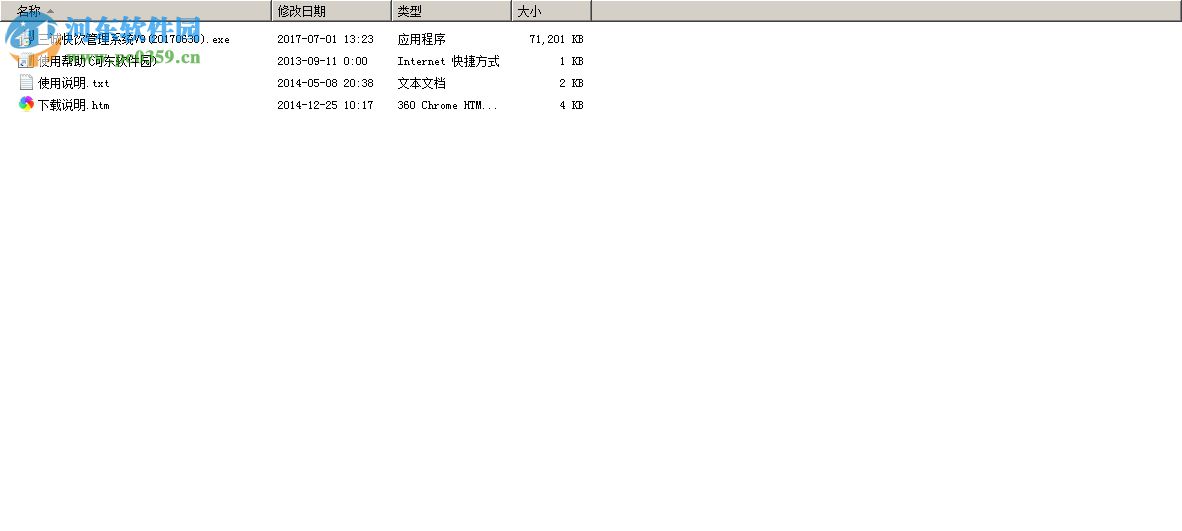Click type cell 360 Chrome HTM...
Screen dimensions: 1182x531
pos(448,105)
